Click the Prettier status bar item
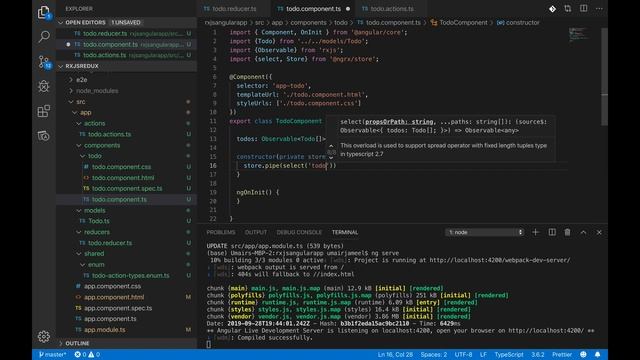 click(x=562, y=355)
